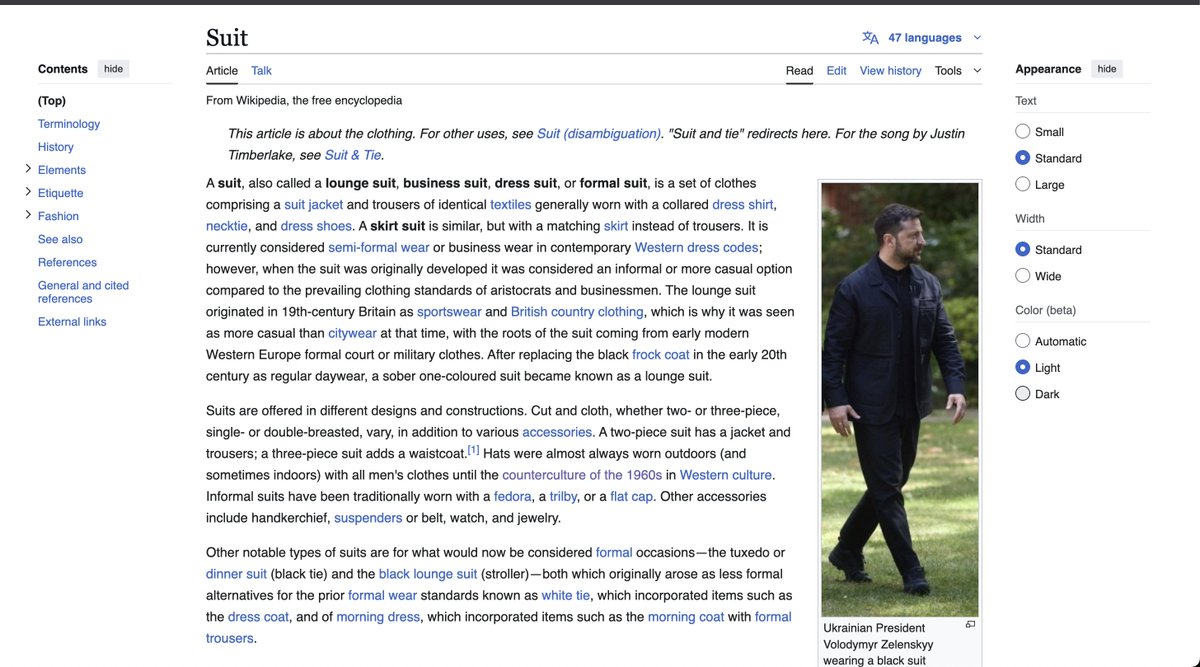The height and width of the screenshot is (667, 1200).
Task: Open the Suit & Tie song link
Action: tap(352, 155)
